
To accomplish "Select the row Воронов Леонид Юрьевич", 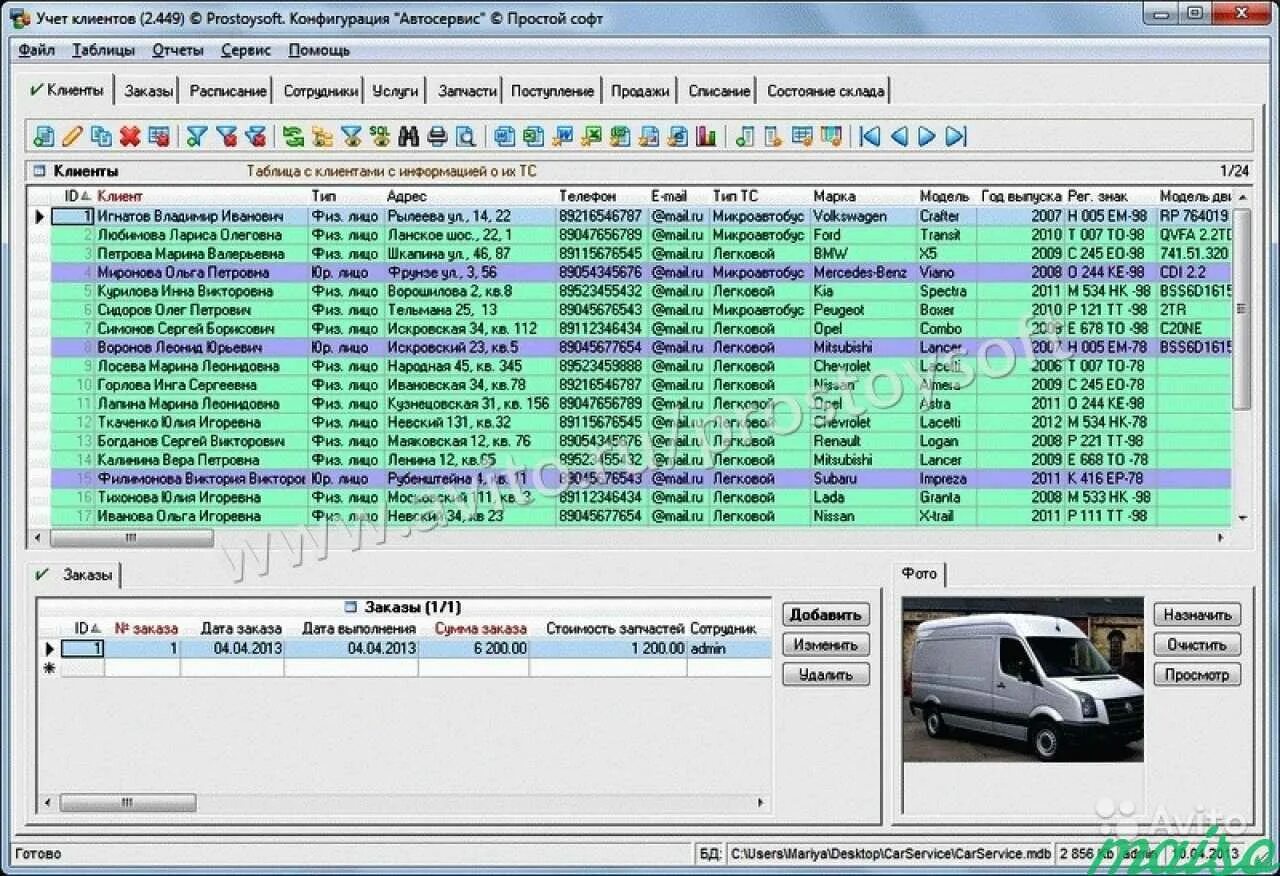I will point(632,347).
